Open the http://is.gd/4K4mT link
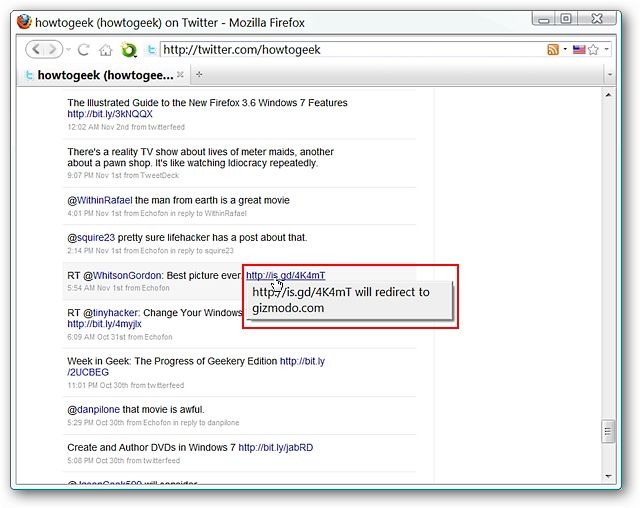The image size is (640, 508). click(285, 275)
